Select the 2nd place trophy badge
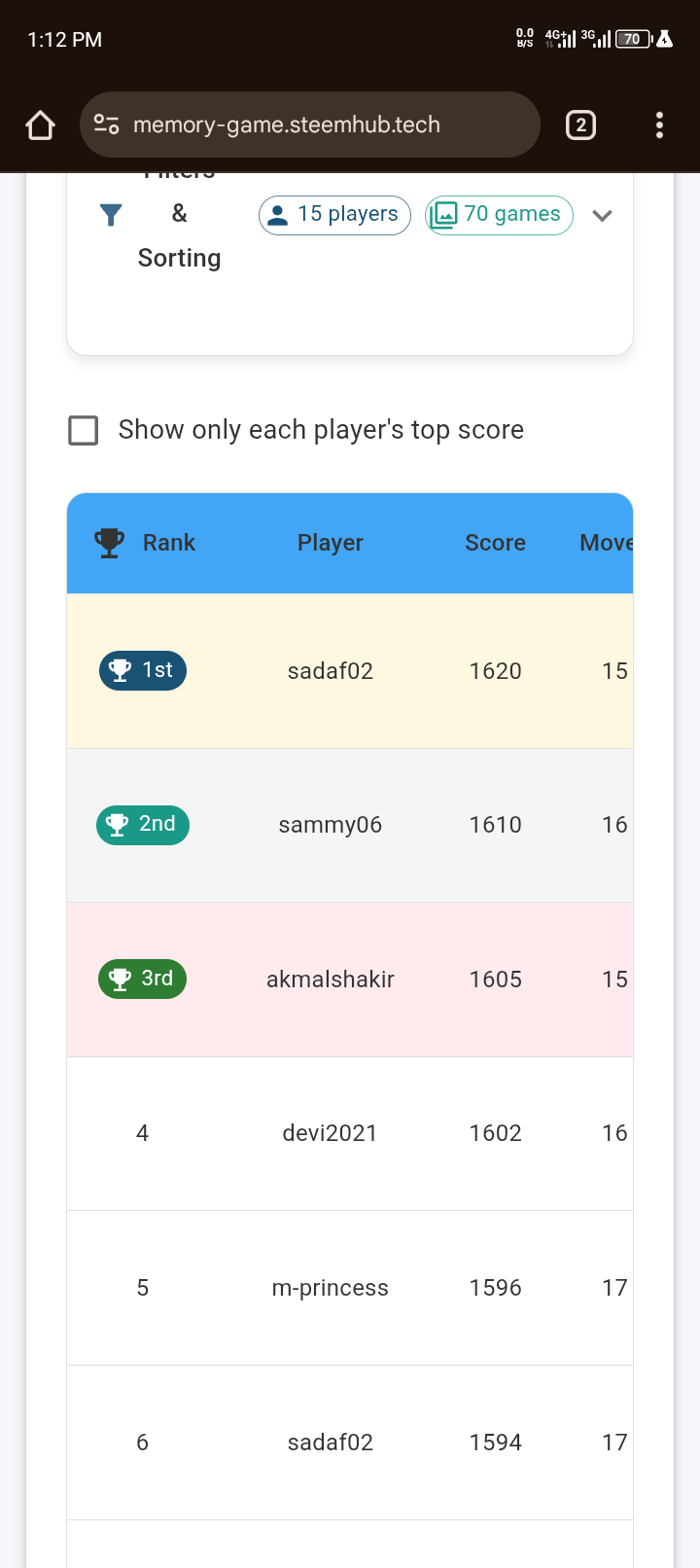 point(143,825)
